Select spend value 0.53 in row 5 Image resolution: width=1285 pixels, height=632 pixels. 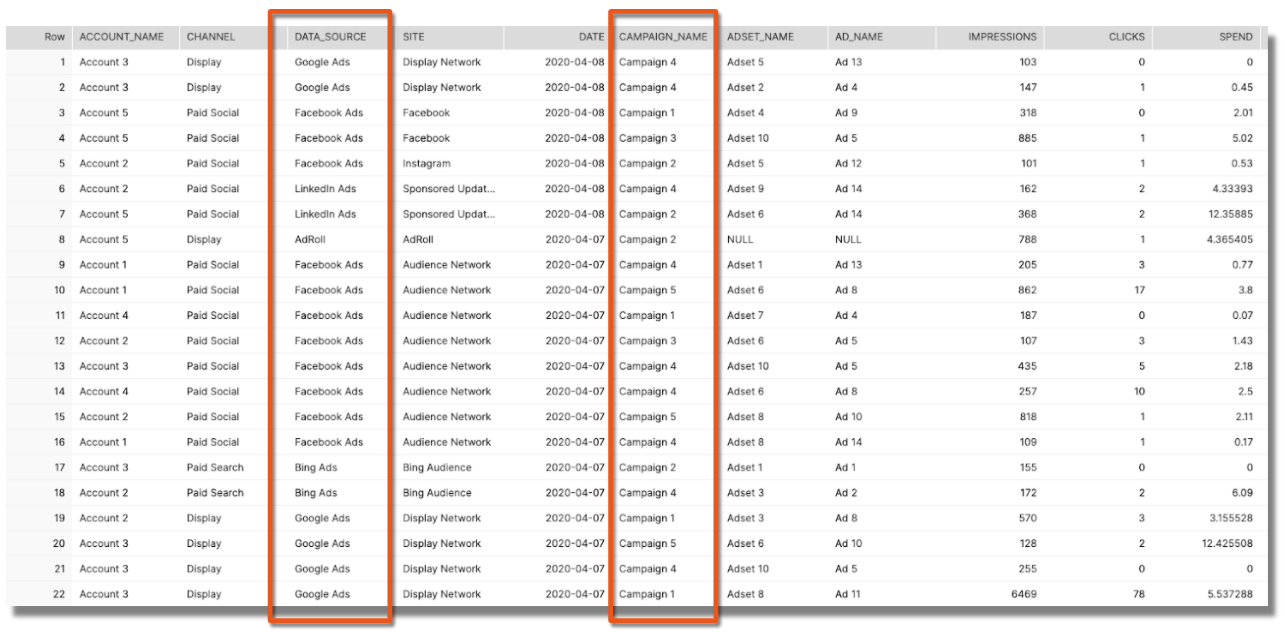1242,164
